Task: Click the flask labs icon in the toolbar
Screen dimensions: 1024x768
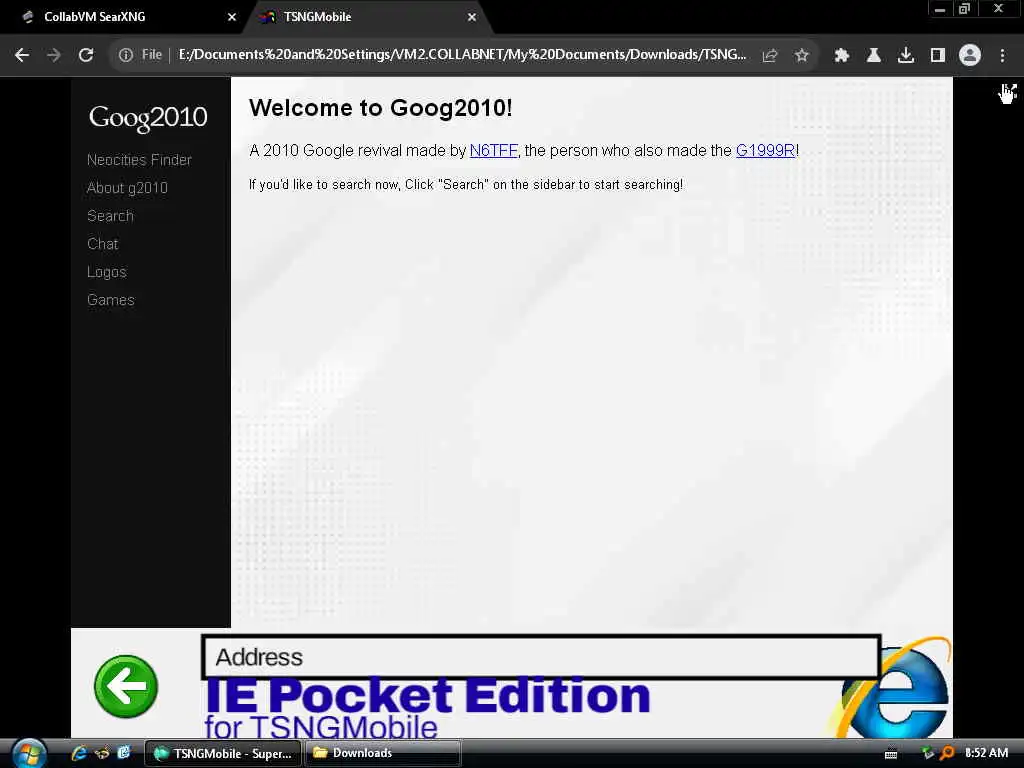Action: pyautogui.click(x=873, y=56)
